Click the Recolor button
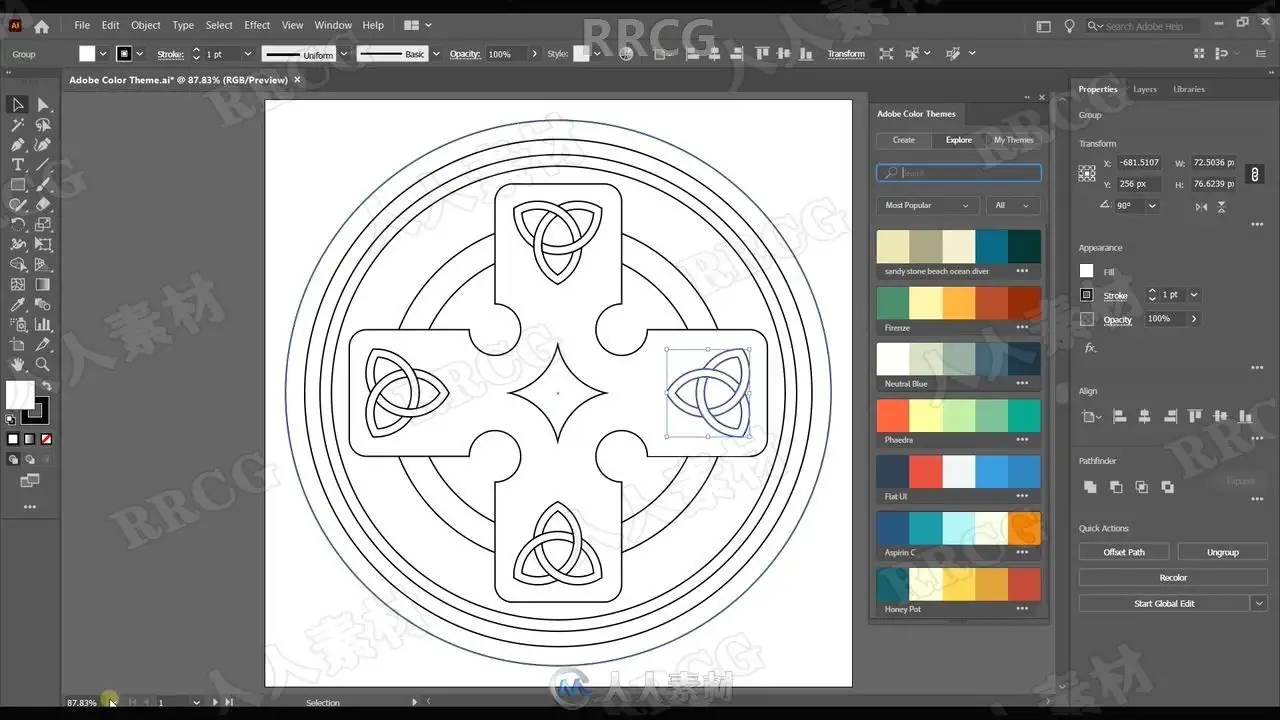Screen dimensions: 1280x720 pyautogui.click(x=1173, y=577)
